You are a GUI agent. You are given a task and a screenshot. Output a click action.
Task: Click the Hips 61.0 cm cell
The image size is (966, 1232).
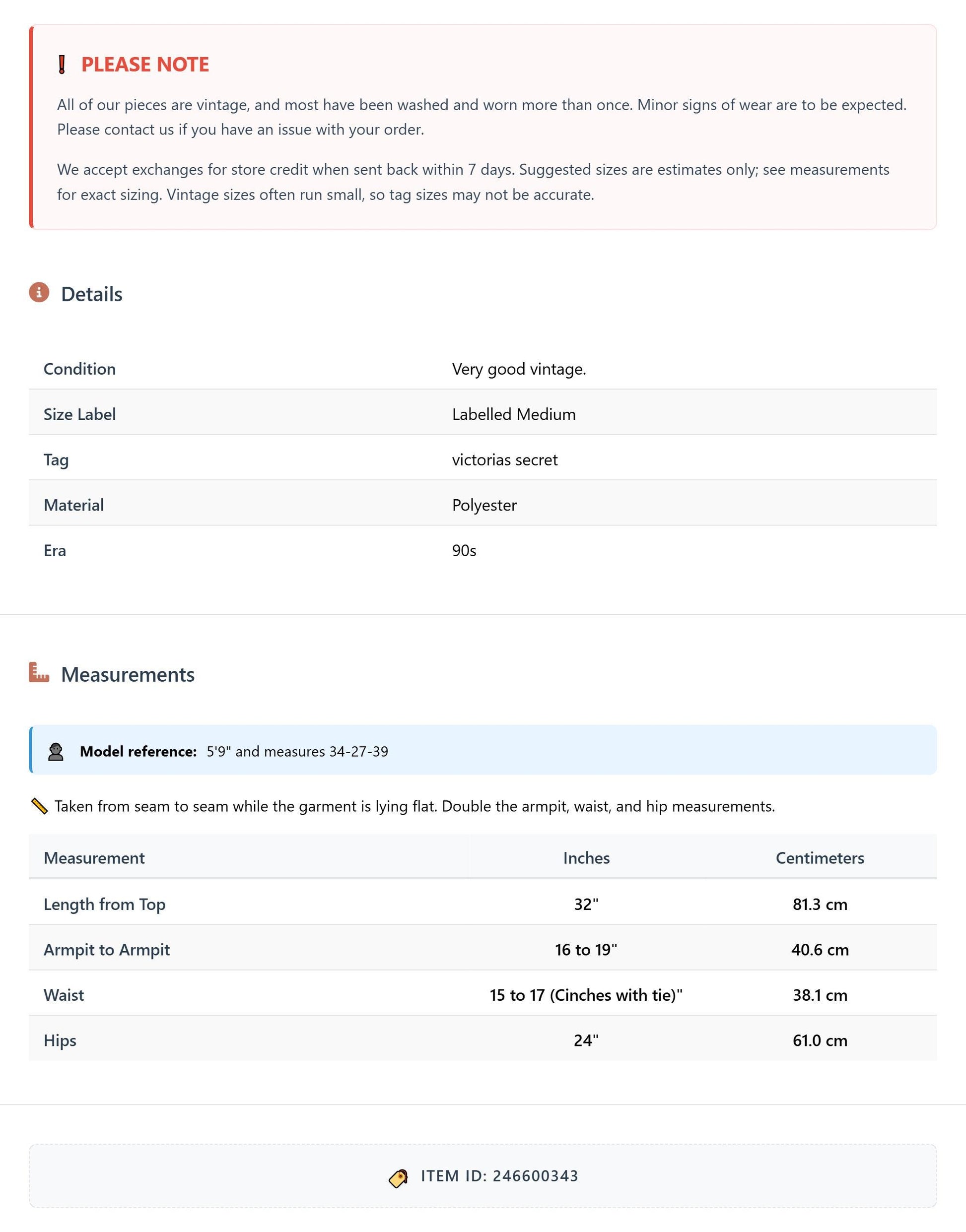[820, 1040]
